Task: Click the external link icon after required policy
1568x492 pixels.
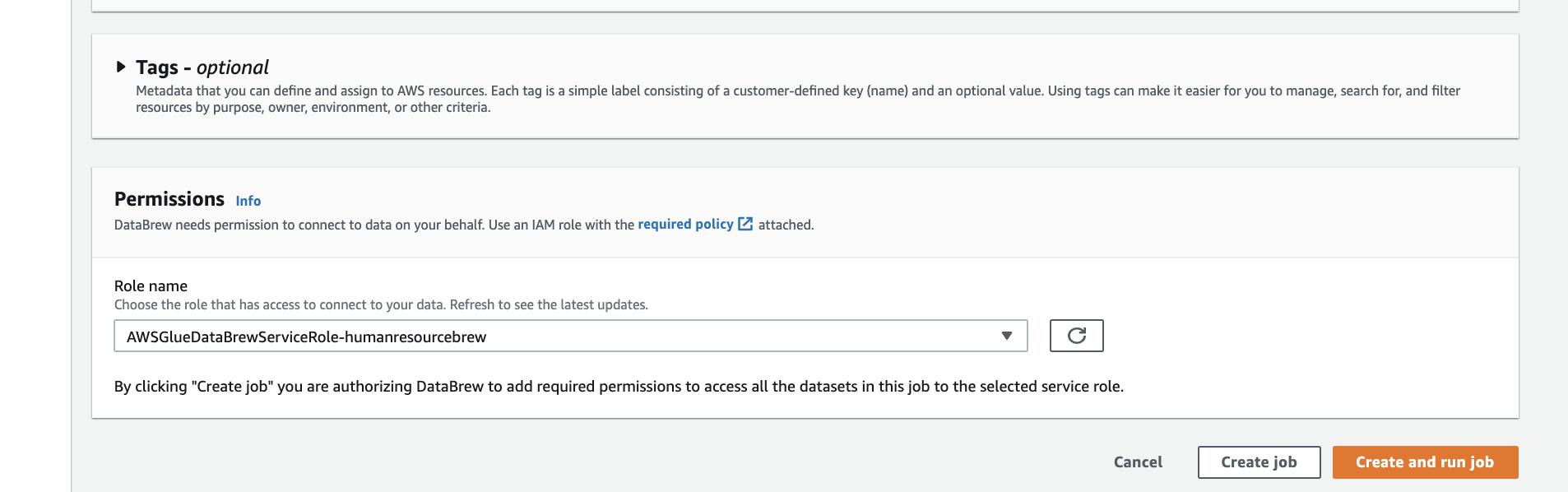Action: [745, 224]
